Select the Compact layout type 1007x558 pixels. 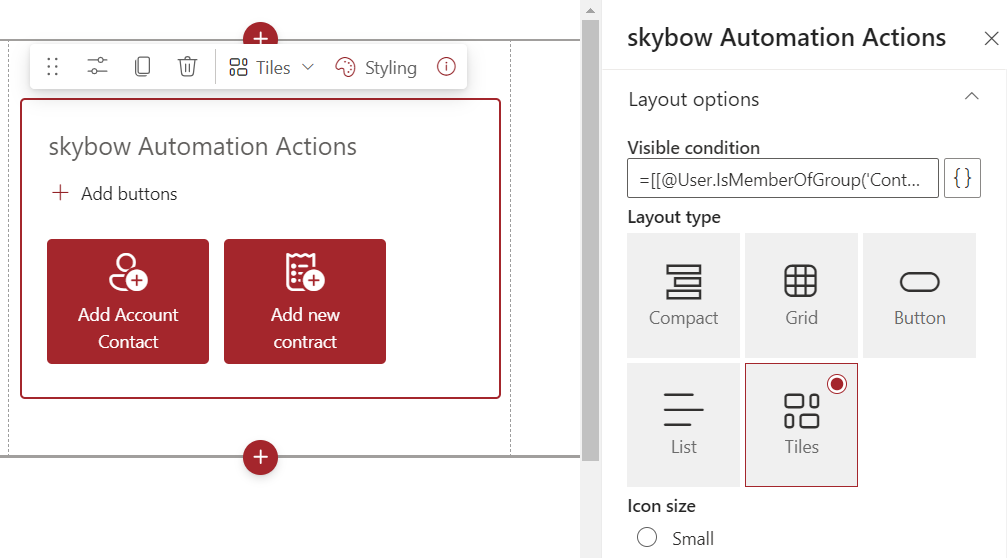683,295
